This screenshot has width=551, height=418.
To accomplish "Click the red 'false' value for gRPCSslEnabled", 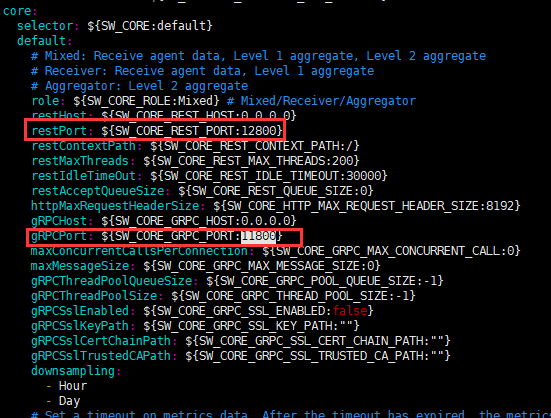I will tap(350, 311).
